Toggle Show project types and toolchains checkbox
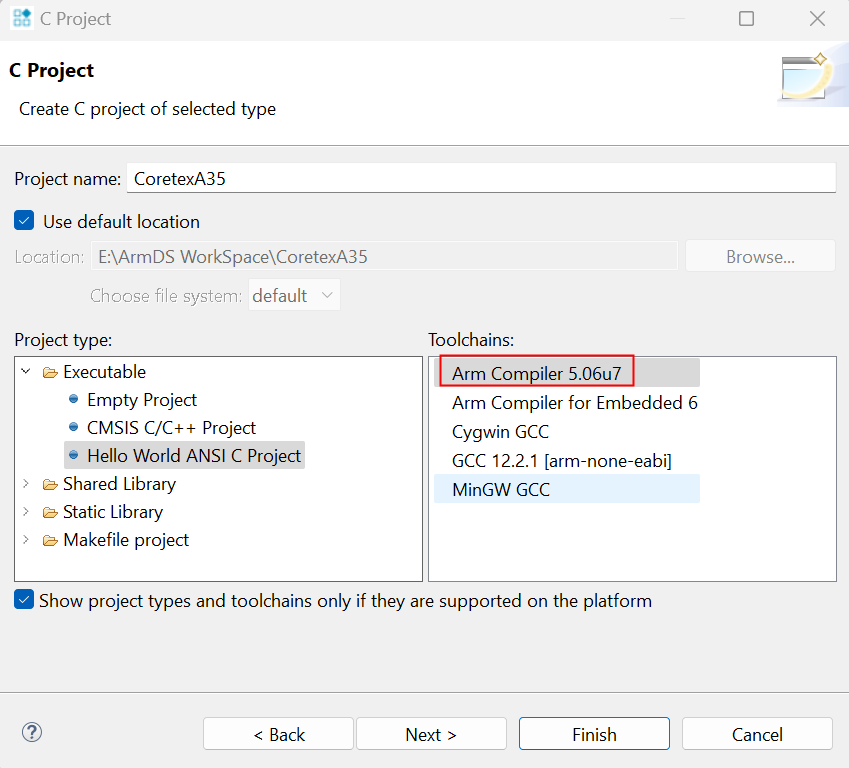 coord(24,600)
